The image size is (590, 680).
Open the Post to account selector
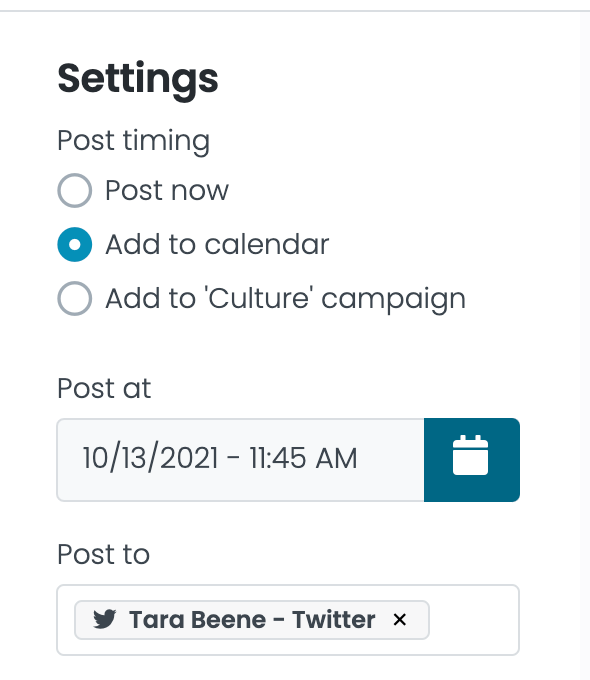pyautogui.click(x=288, y=620)
